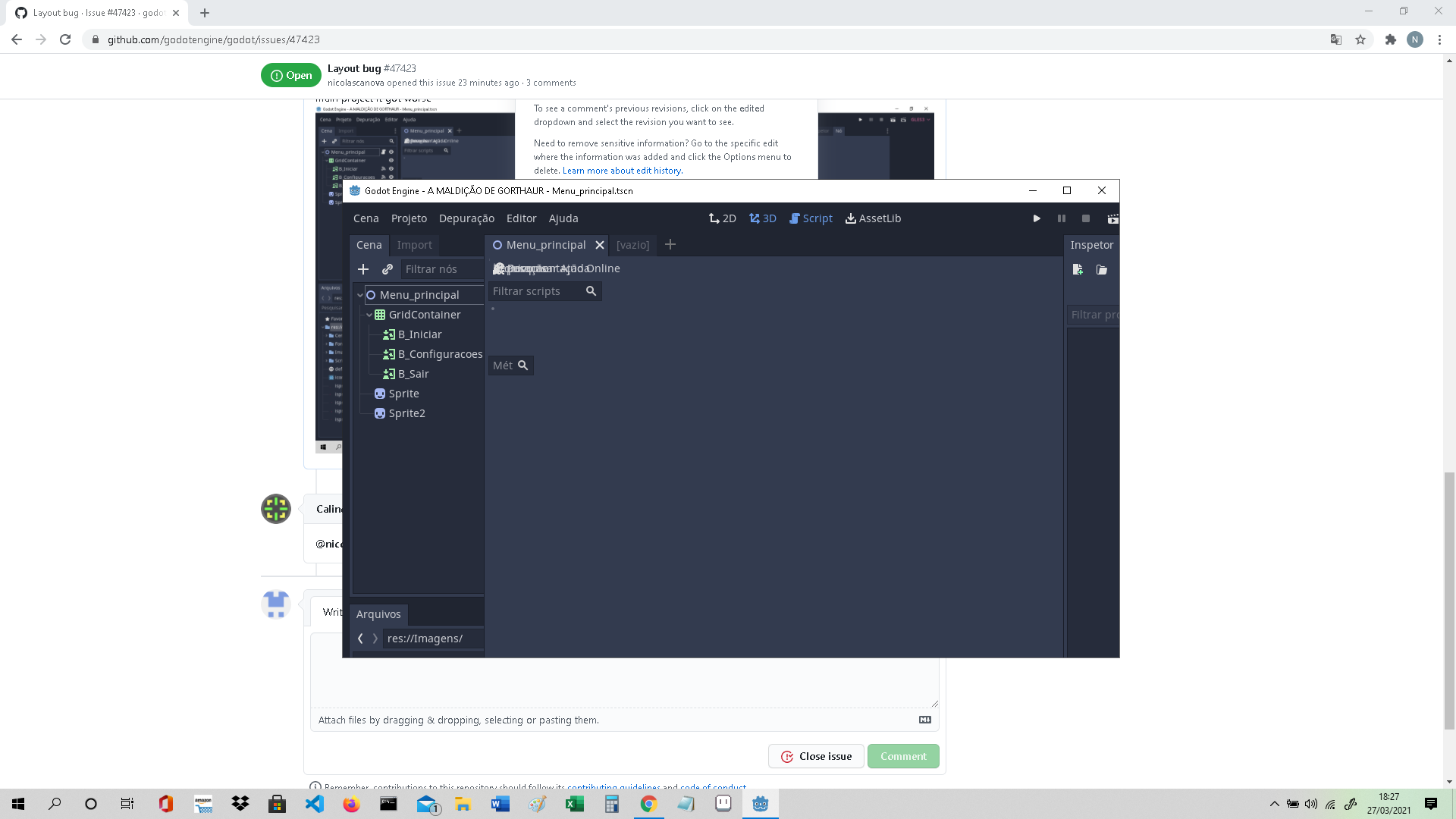Viewport: 1456px width, 819px height.
Task: Pause the running scene
Action: pos(1061,218)
